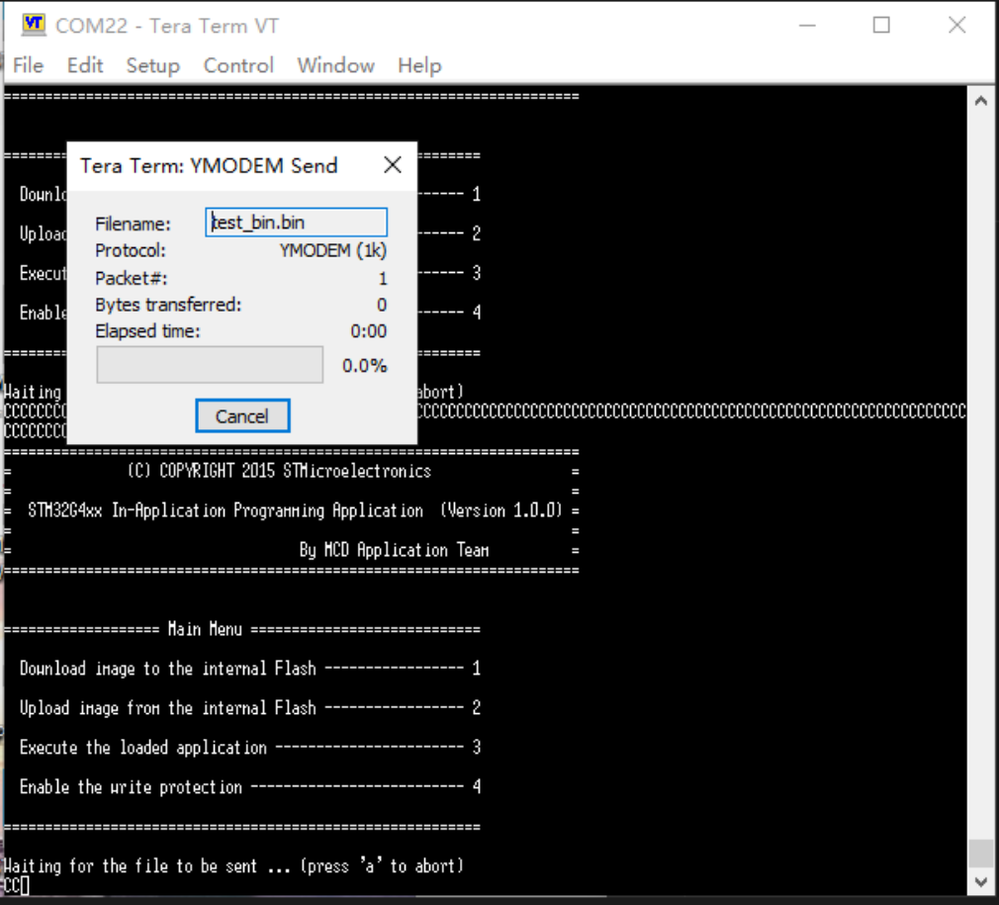Minimize the Tera Term window

(x=807, y=25)
